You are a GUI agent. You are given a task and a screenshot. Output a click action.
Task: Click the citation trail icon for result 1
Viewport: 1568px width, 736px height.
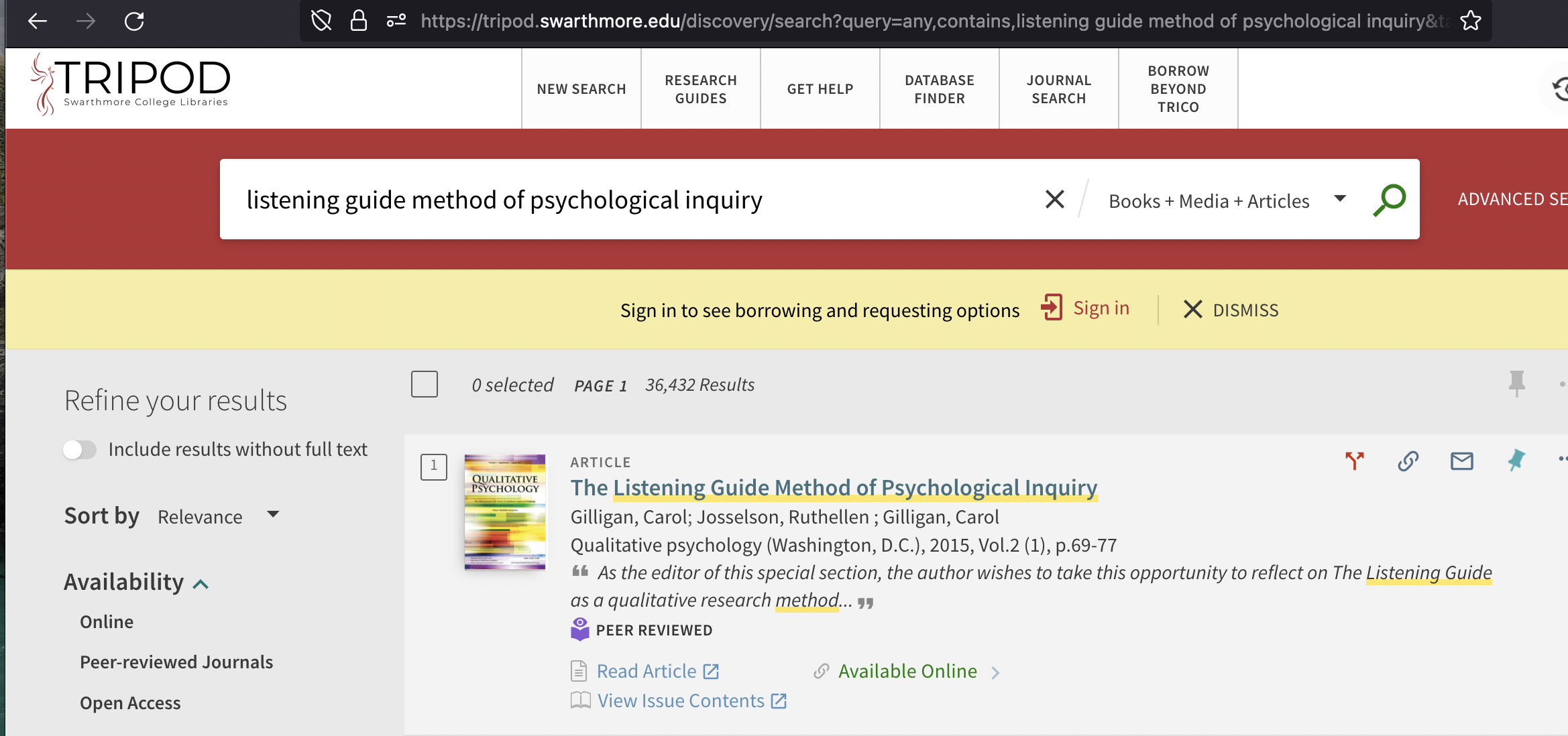point(1354,461)
